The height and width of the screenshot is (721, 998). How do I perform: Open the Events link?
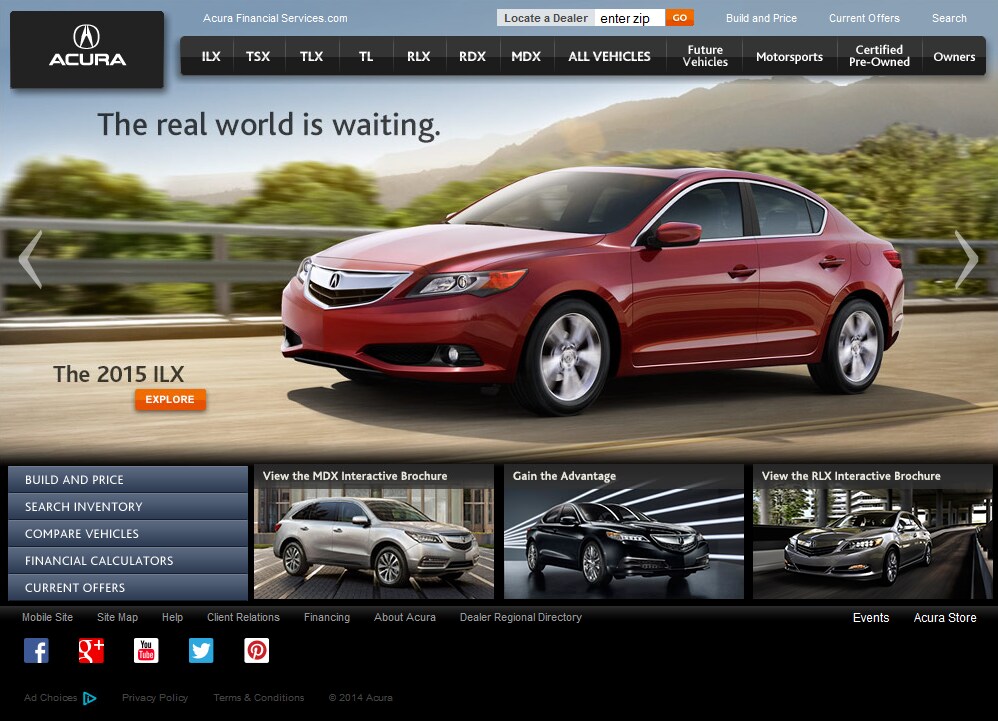(871, 618)
